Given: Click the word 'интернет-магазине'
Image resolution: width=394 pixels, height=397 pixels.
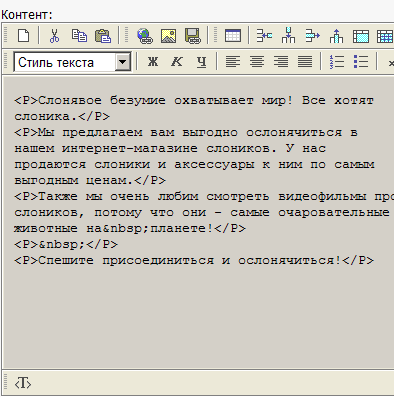Looking at the screenshot, I should point(130,148).
